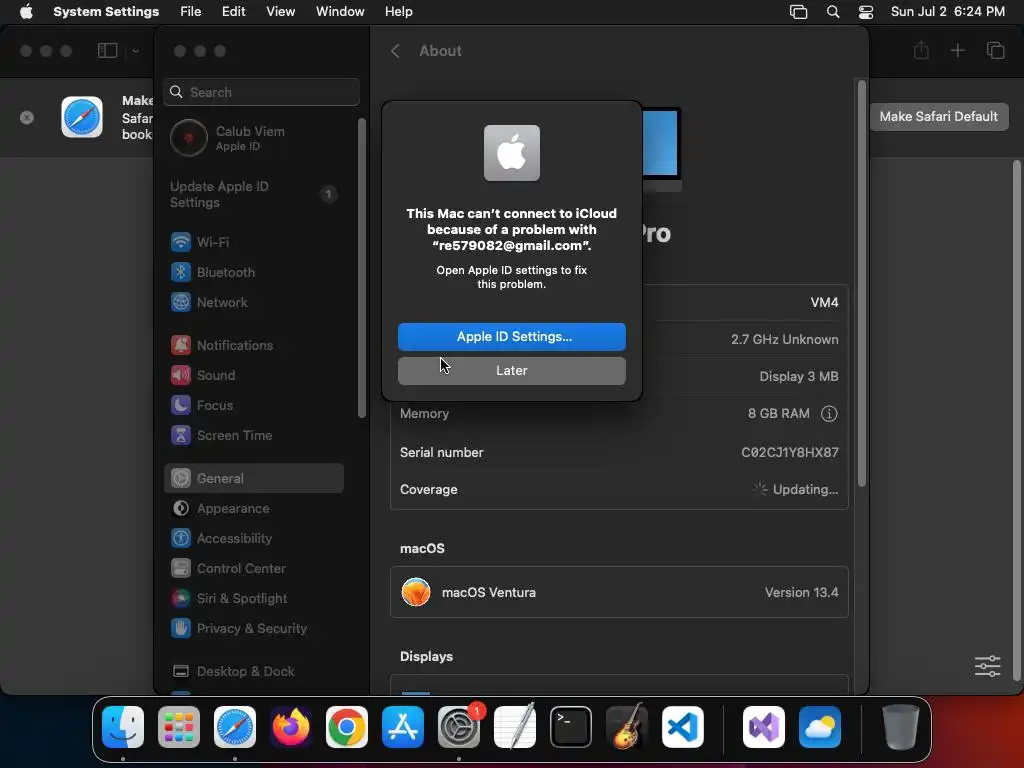Screen dimensions: 1024x768
Task: Click the sidebar scrollbar
Action: pyautogui.click(x=362, y=268)
